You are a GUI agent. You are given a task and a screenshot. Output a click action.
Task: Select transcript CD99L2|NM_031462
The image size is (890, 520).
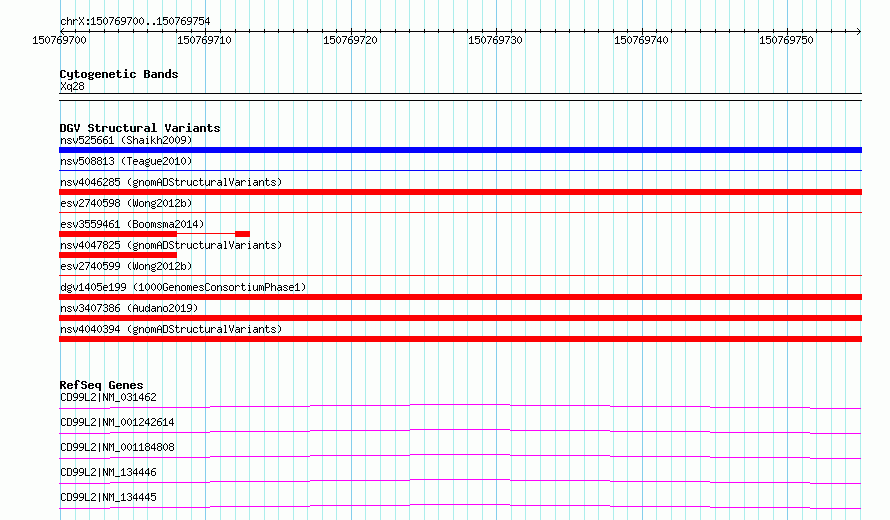coord(108,397)
